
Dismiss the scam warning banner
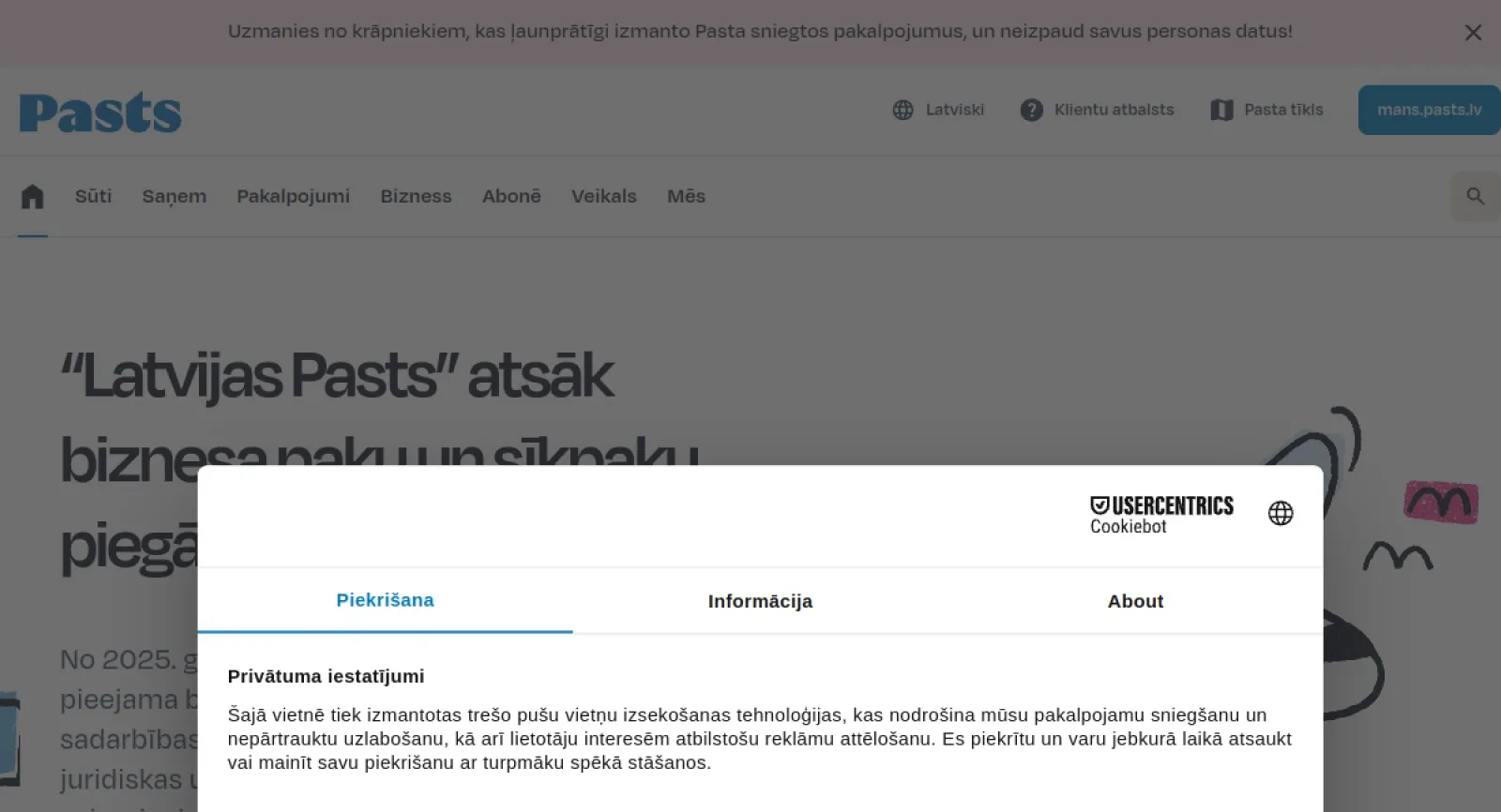pos(1473,33)
